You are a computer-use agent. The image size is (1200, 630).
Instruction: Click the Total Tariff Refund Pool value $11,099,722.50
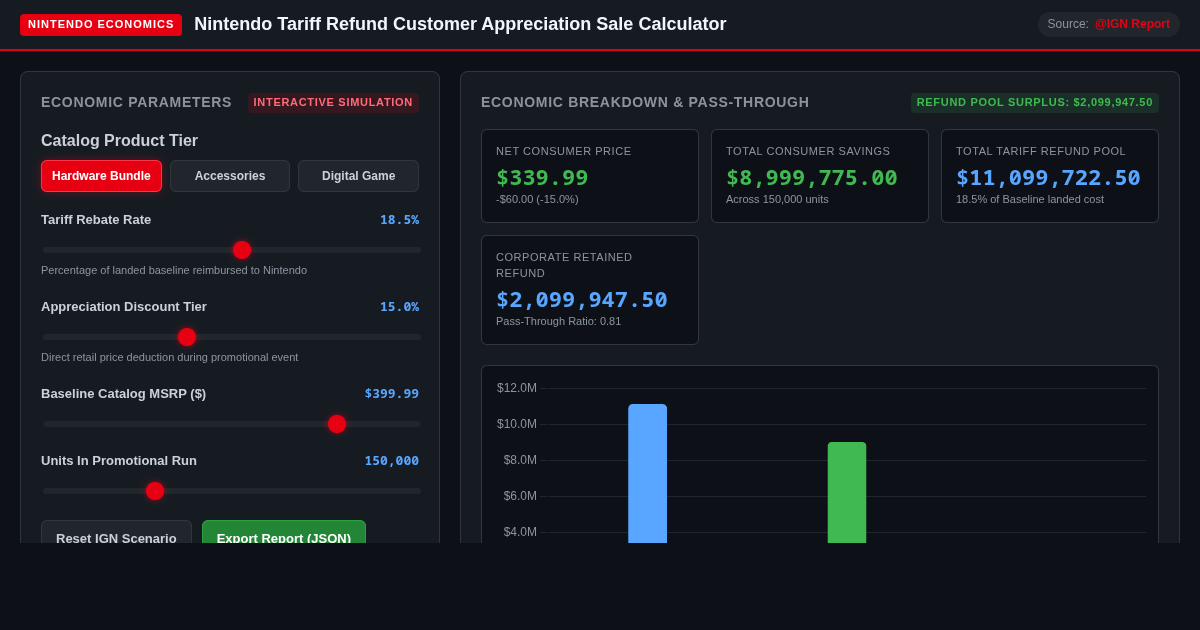1048,177
